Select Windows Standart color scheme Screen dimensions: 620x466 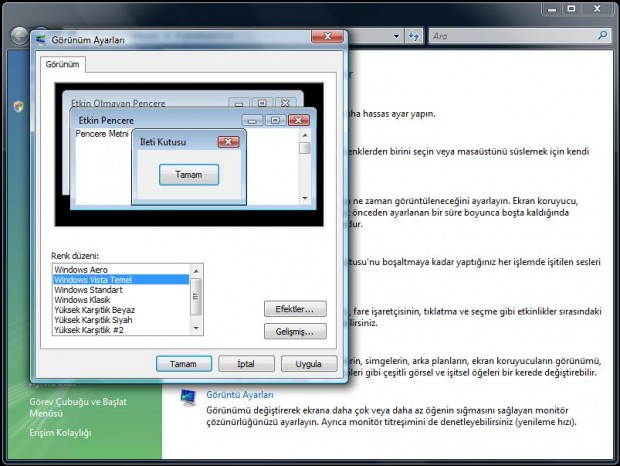click(x=89, y=290)
